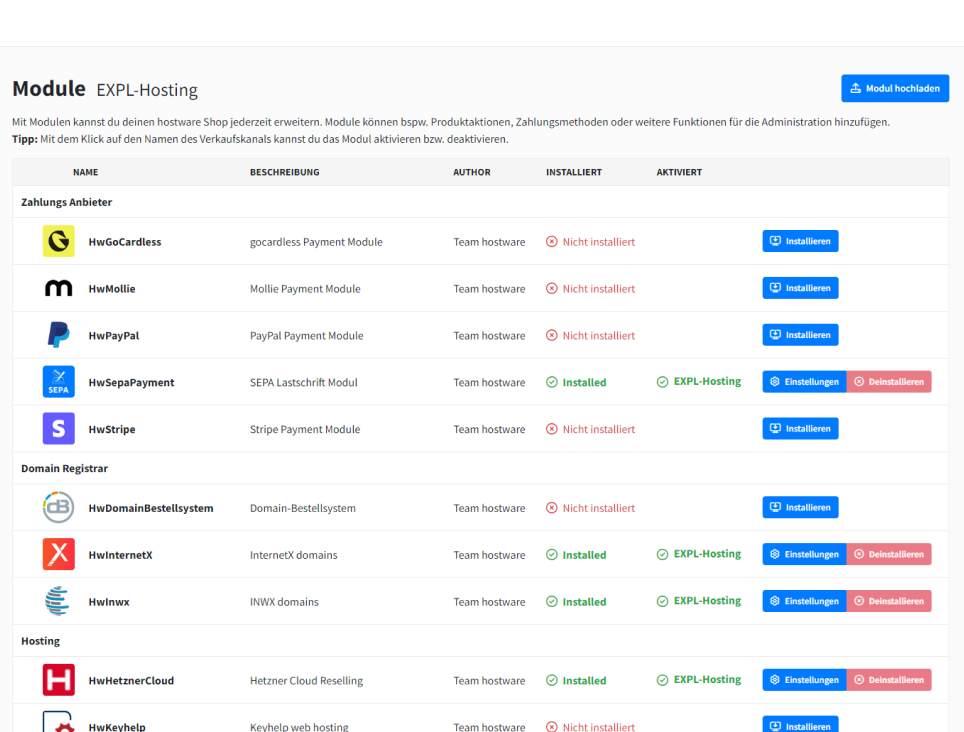Uninstall HwInwx via Deinstallieren
The image size is (964, 732).
[x=889, y=600]
